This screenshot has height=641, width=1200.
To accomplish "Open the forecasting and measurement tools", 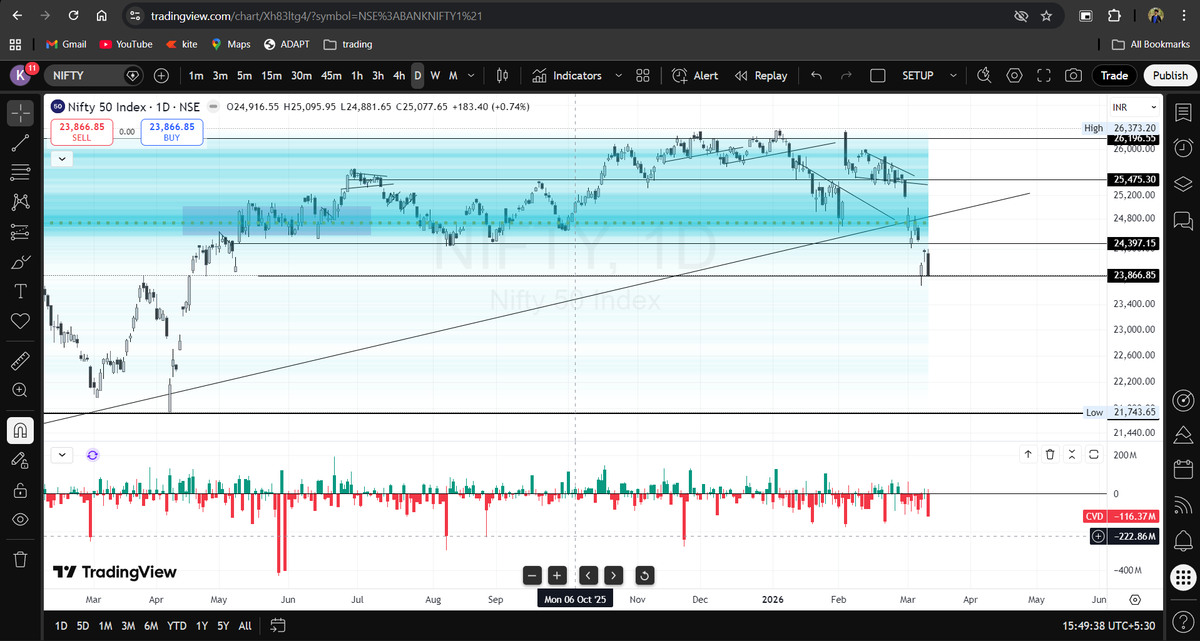I will click(20, 232).
